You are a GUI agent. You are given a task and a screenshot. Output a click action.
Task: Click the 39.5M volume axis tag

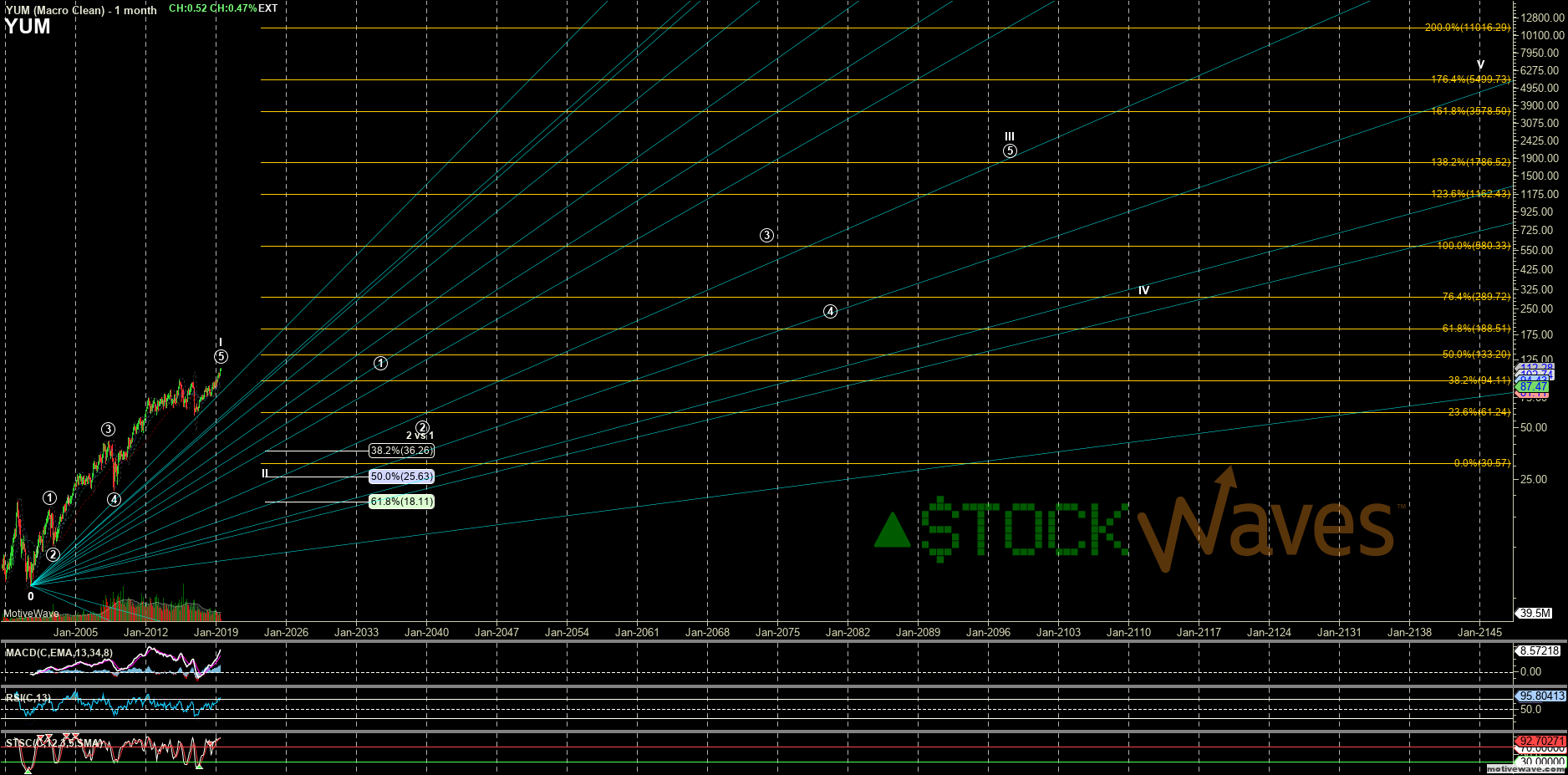pyautogui.click(x=1535, y=613)
